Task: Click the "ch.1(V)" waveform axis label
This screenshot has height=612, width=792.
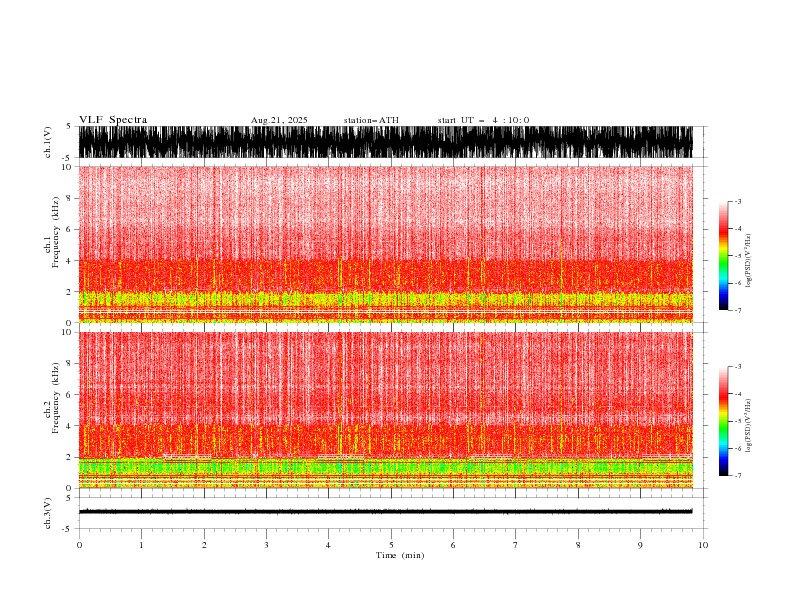Action: 48,142
